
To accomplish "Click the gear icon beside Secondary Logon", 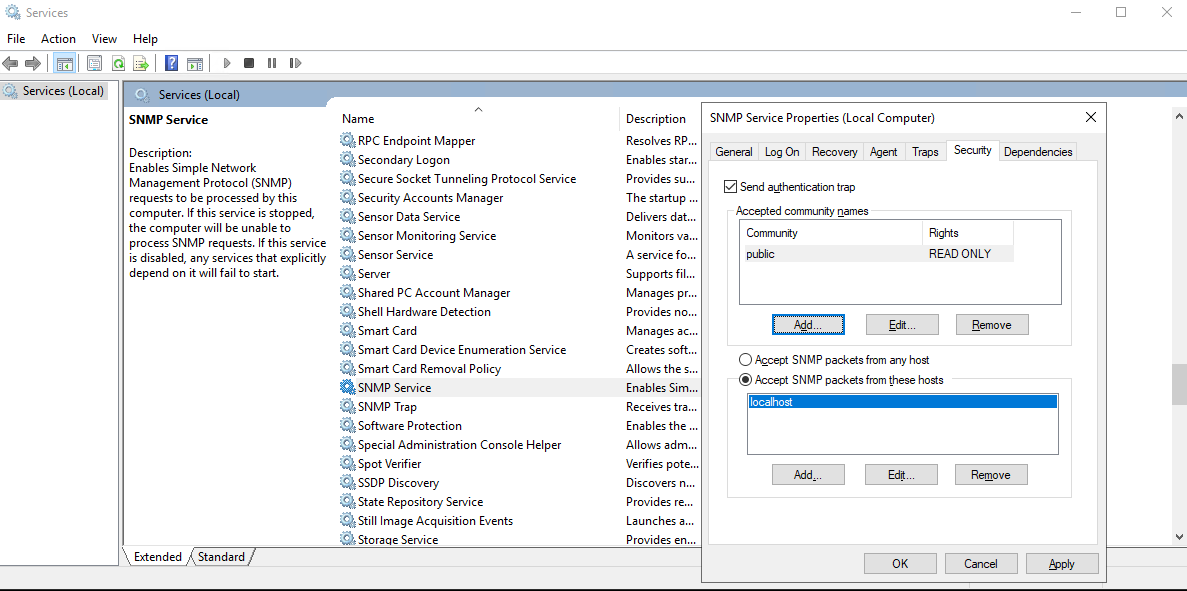I will pos(347,160).
